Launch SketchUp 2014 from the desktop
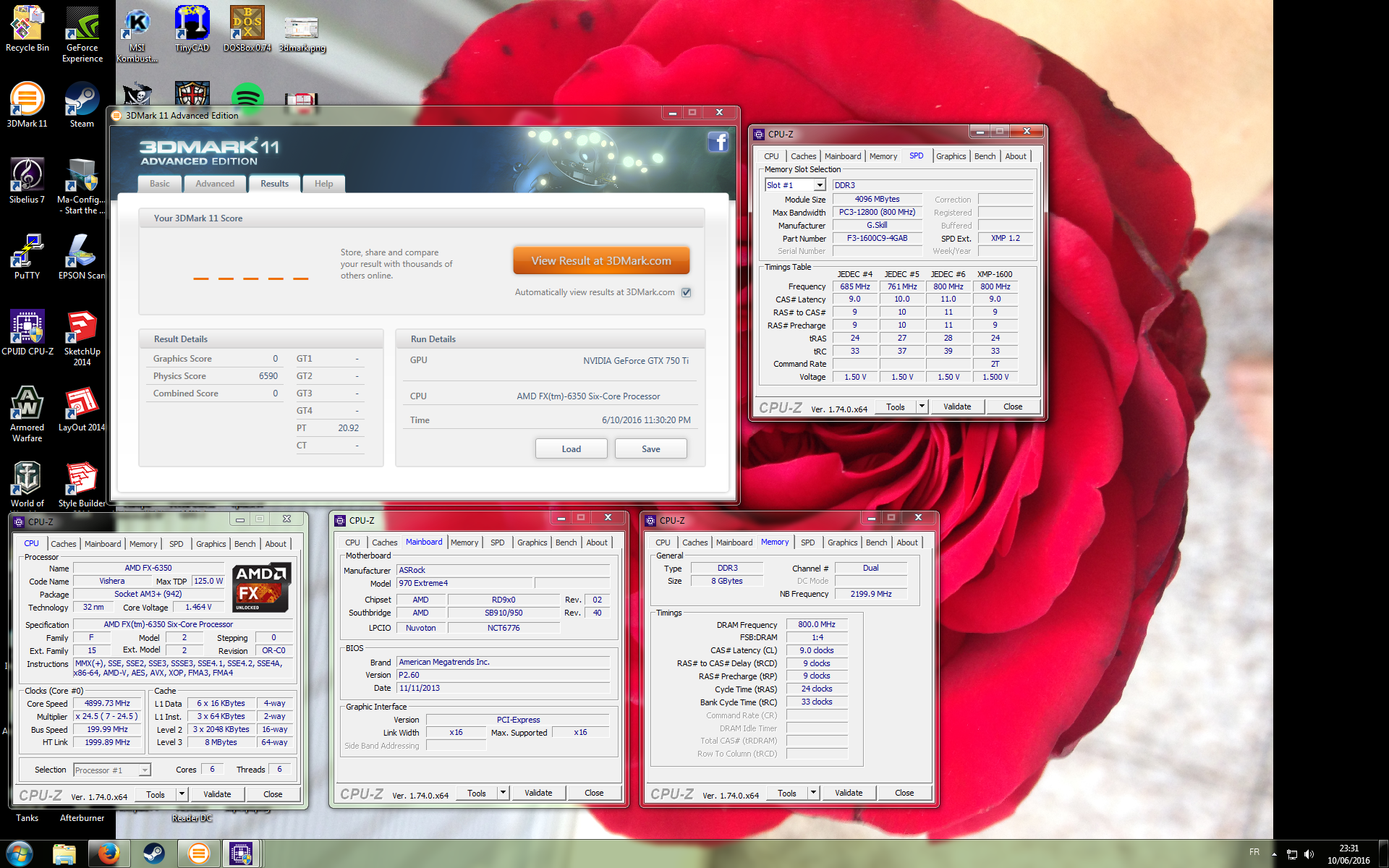The width and height of the screenshot is (1389, 868). click(x=82, y=338)
